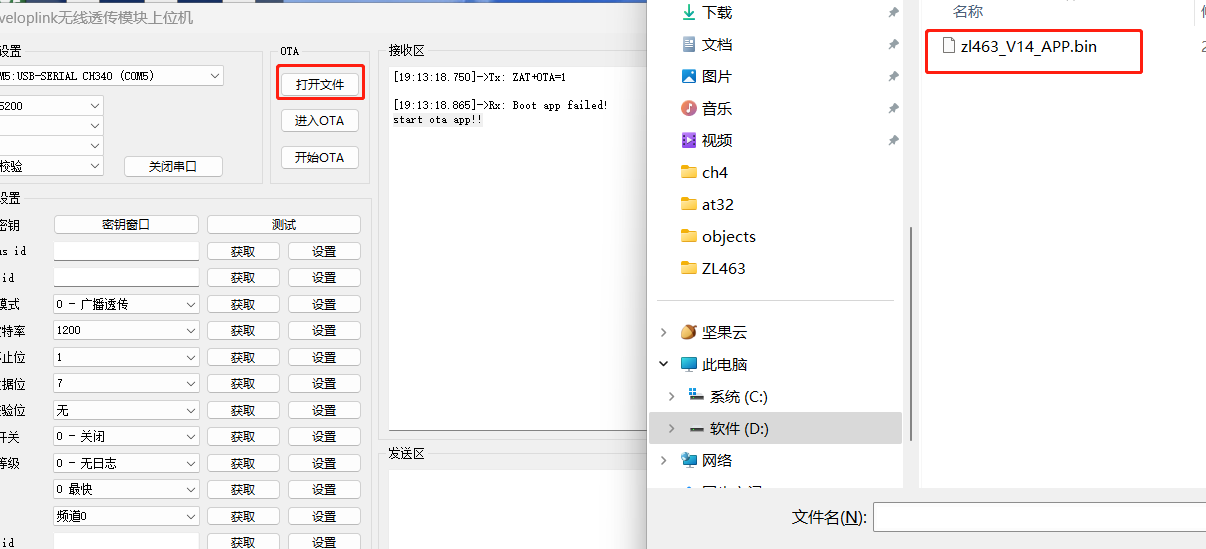1206x549 pixels.
Task: Expand the 坚果云 tree node
Action: [x=664, y=333]
